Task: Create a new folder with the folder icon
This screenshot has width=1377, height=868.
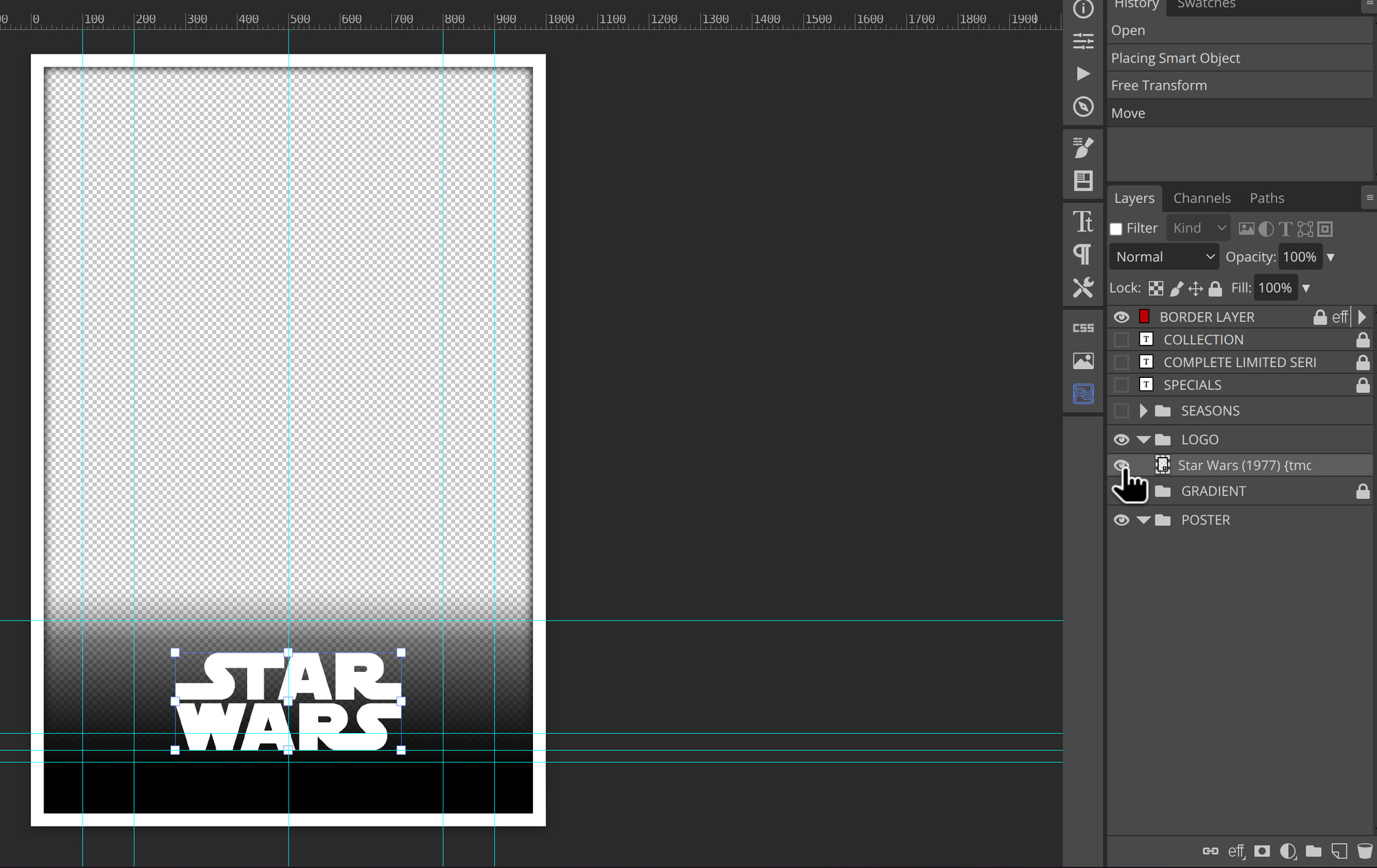Action: pos(1314,851)
